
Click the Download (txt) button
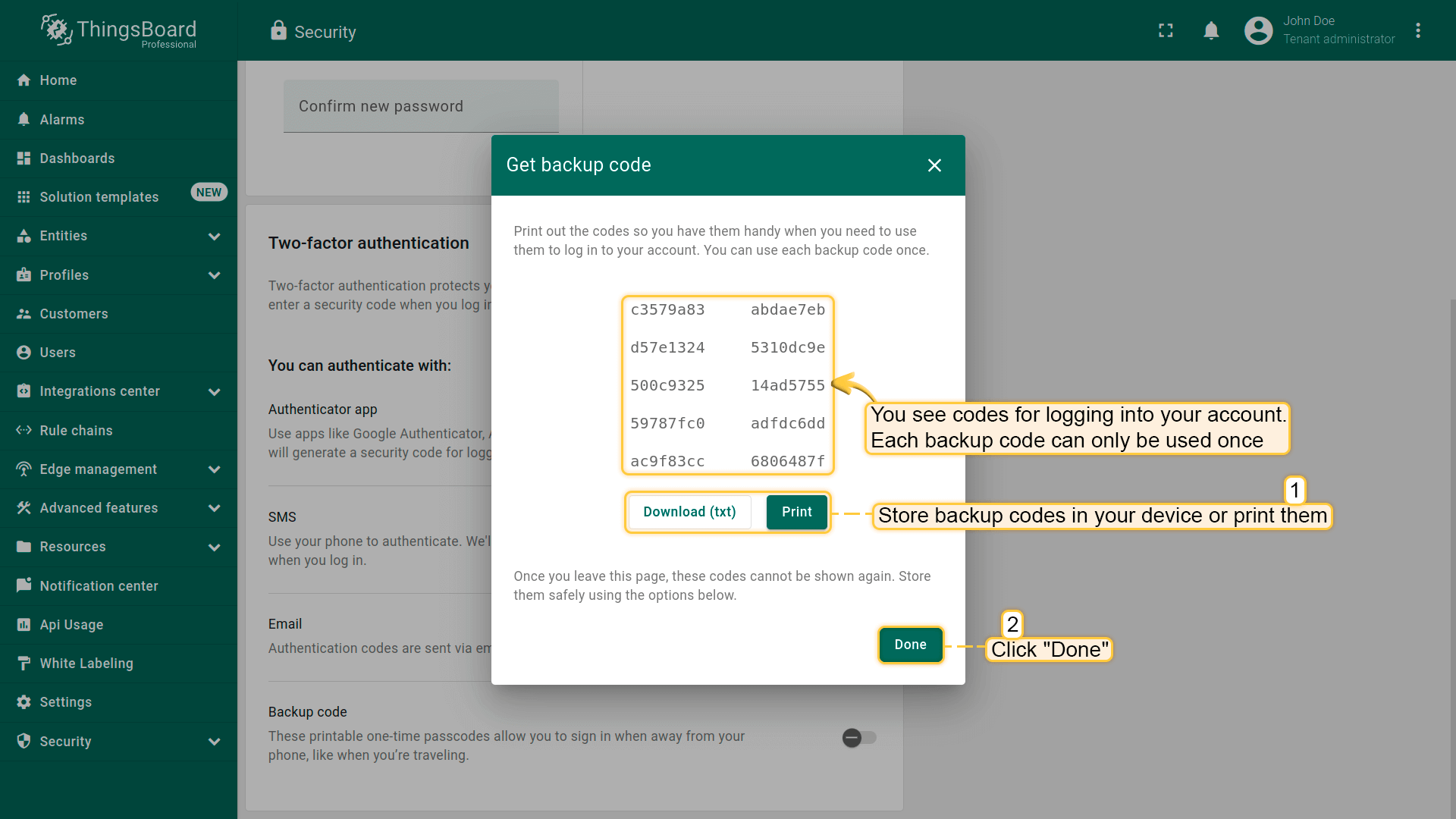pyautogui.click(x=689, y=512)
